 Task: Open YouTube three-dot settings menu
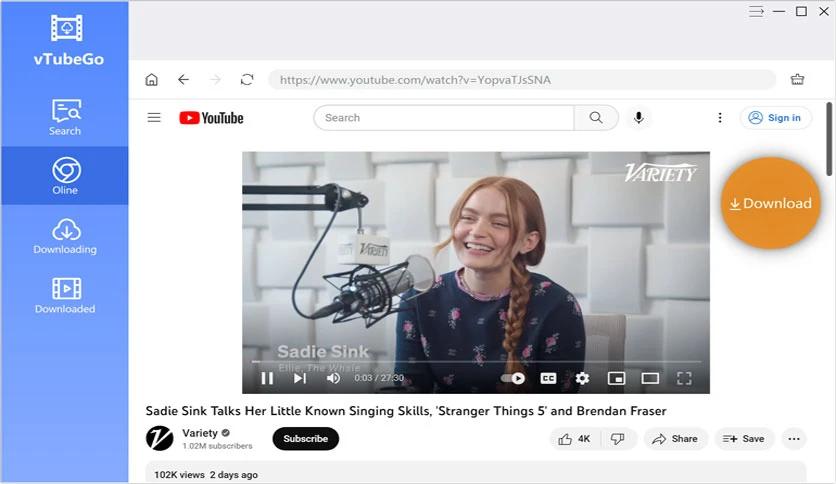tap(720, 118)
